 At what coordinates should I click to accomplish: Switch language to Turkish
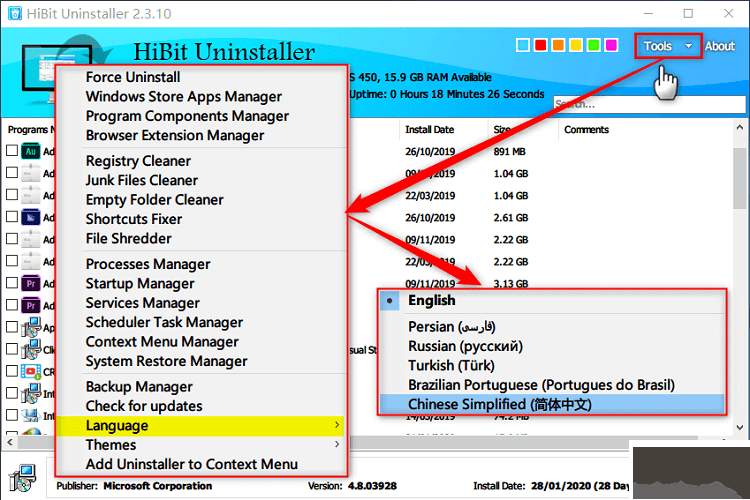[451, 366]
